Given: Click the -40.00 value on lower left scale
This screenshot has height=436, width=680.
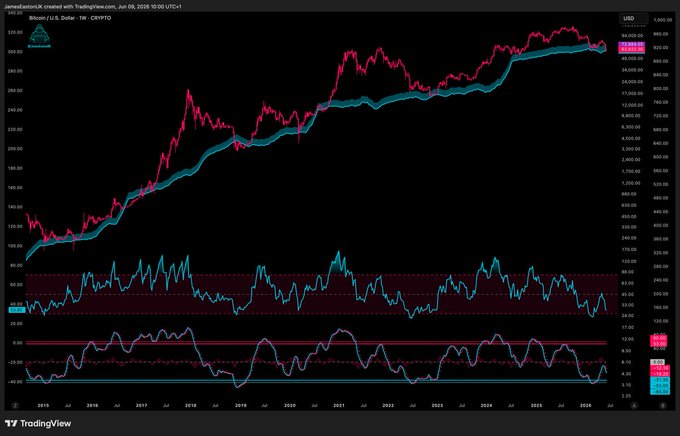Looking at the screenshot, I should tap(15, 382).
